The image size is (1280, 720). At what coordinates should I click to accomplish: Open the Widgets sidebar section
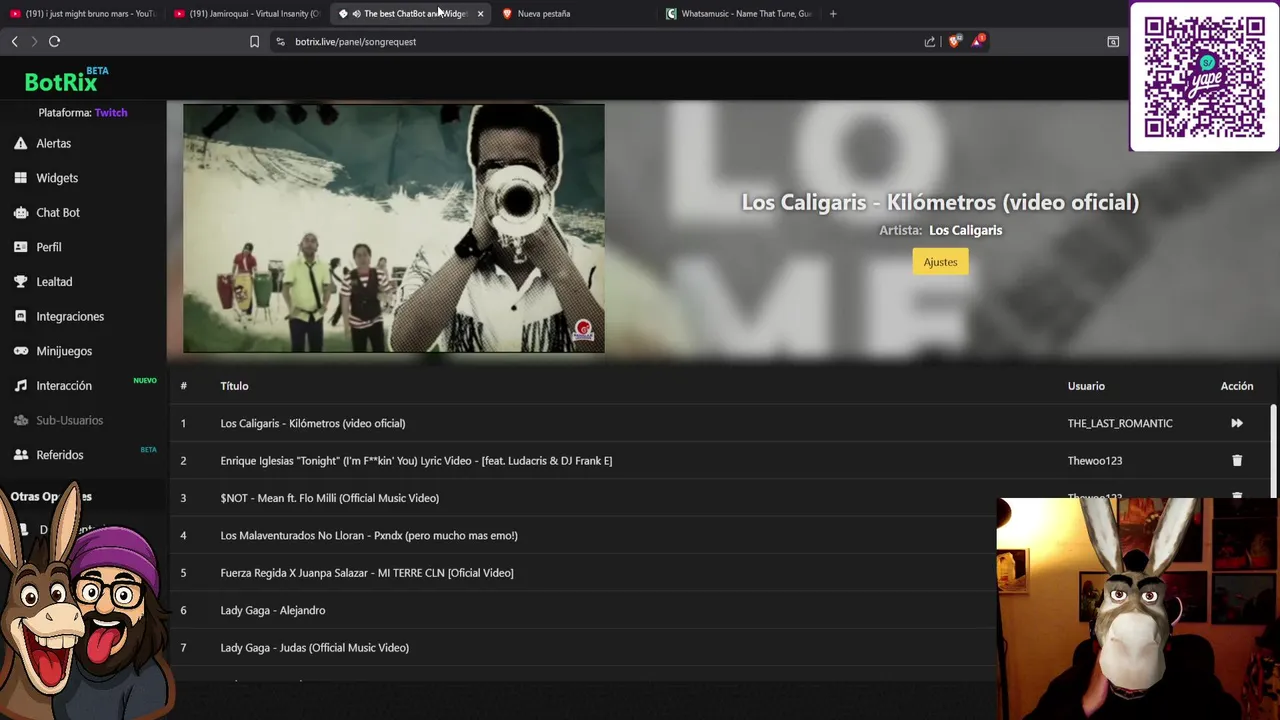(57, 178)
